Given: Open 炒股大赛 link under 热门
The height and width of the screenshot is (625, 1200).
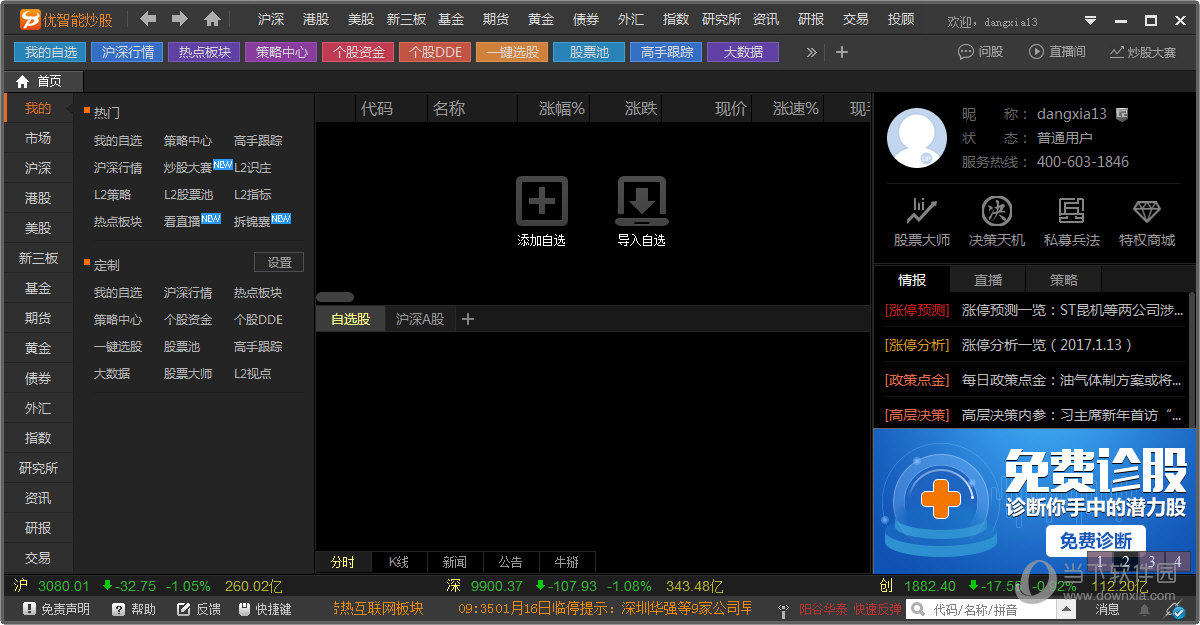Looking at the screenshot, I should [x=188, y=168].
